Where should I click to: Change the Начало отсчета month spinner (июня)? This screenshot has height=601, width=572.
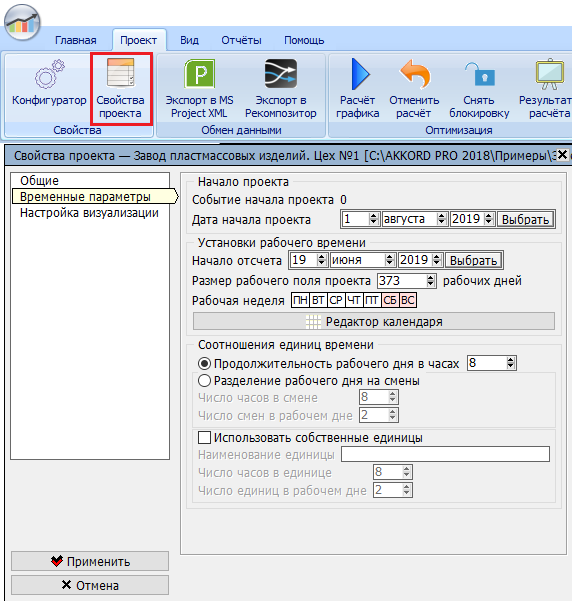pyautogui.click(x=390, y=260)
